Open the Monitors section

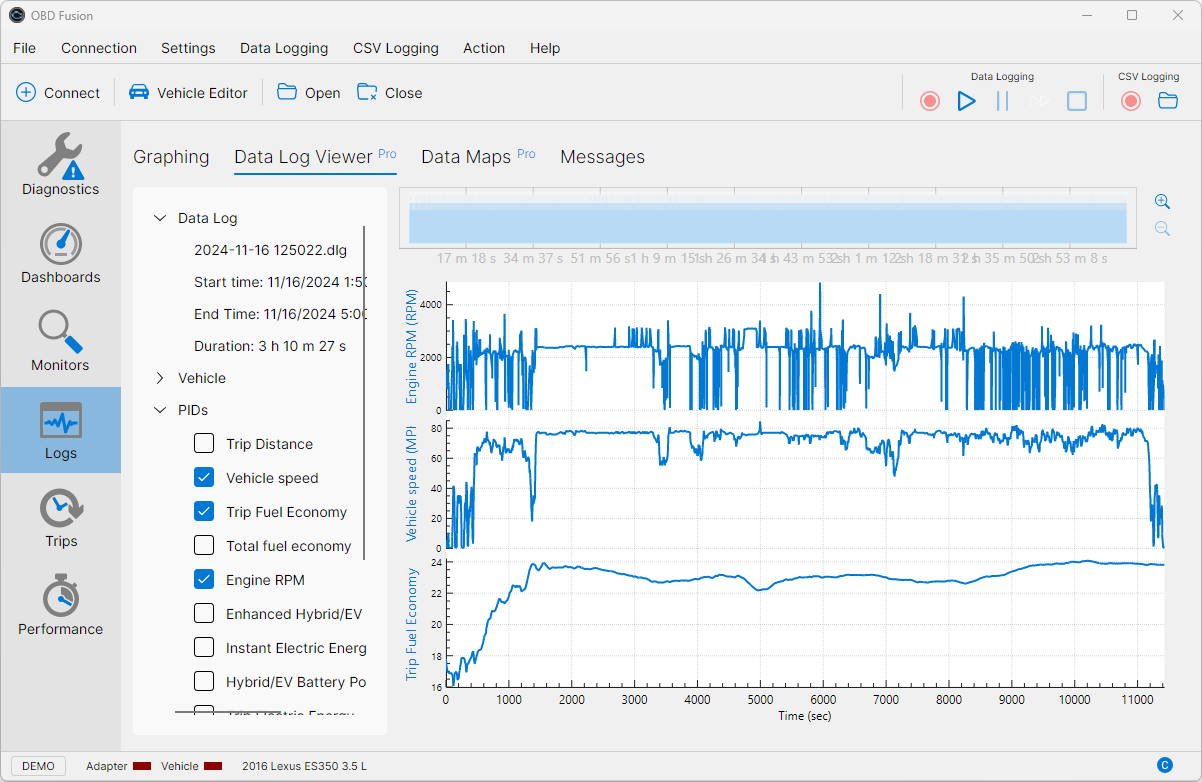[x=61, y=341]
